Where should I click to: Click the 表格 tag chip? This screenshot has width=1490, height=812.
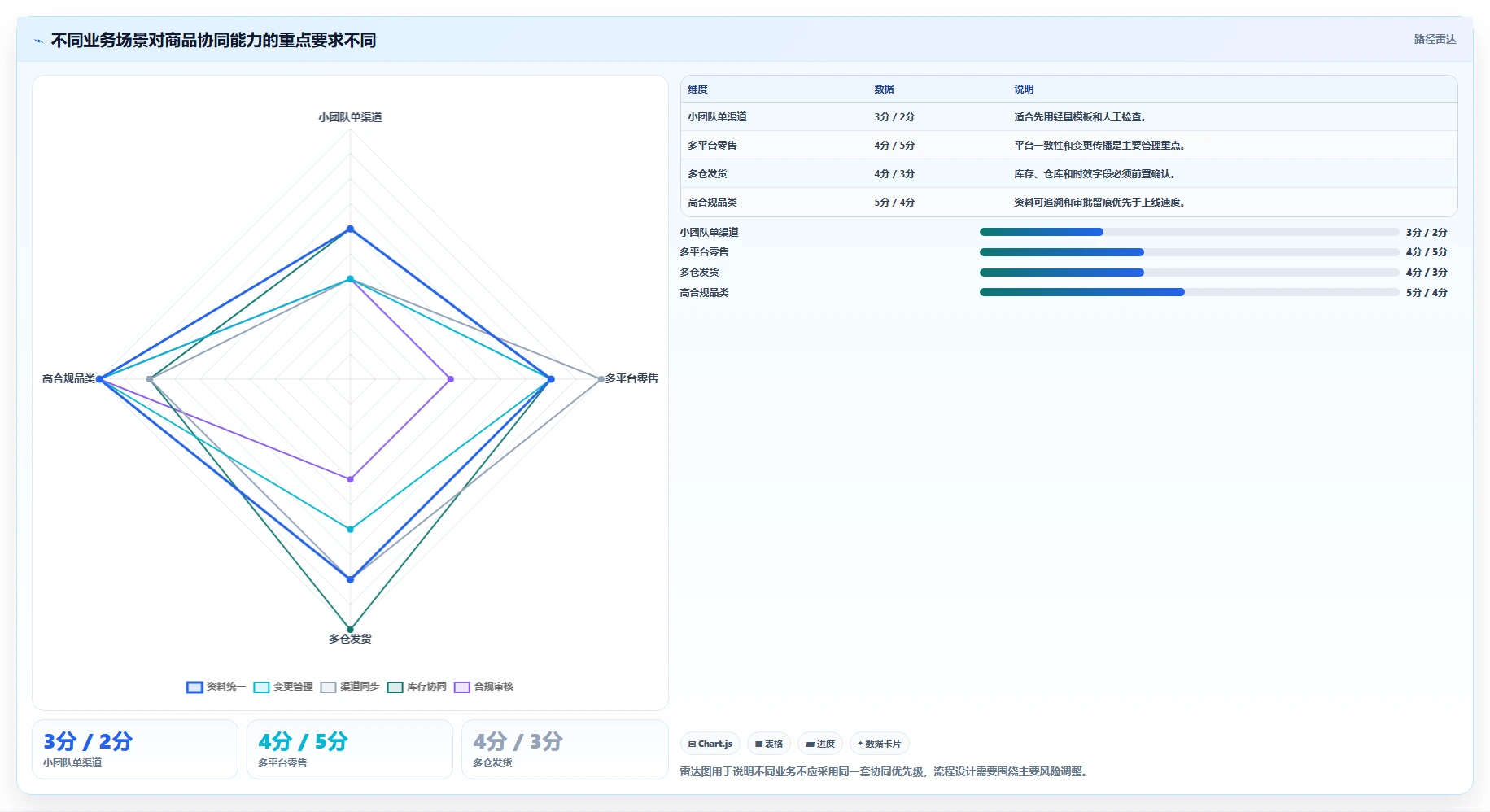click(769, 744)
